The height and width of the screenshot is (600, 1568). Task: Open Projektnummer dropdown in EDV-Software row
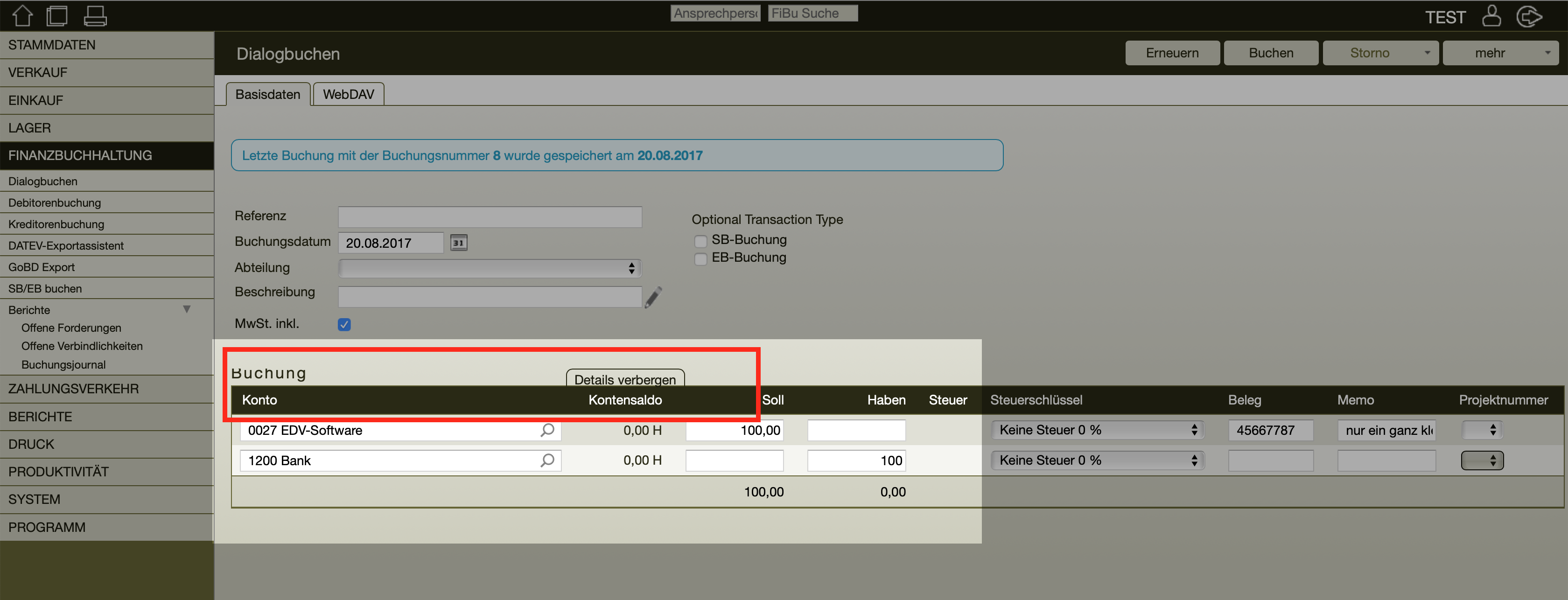1482,430
